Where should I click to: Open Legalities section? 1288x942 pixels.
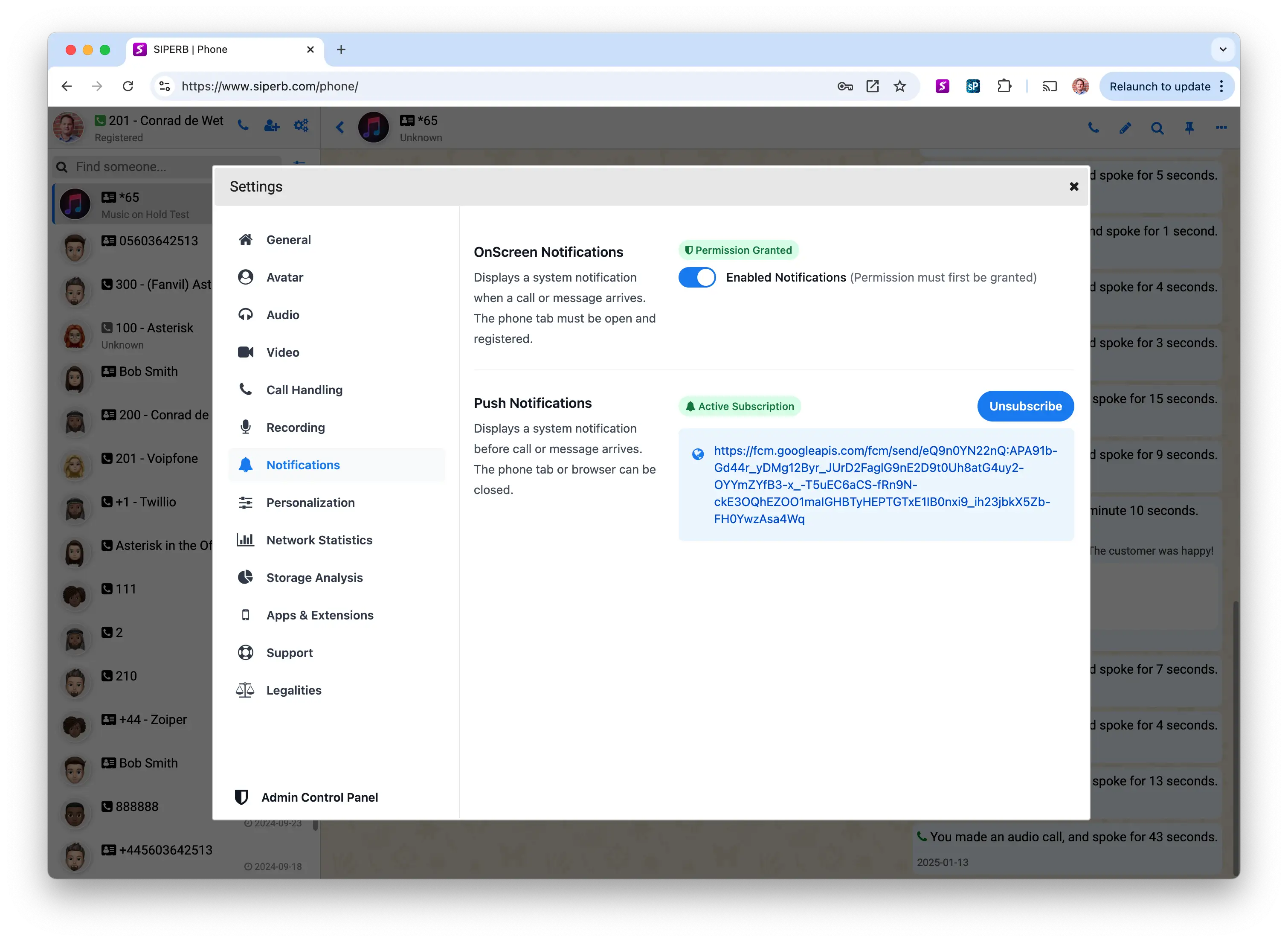(336, 691)
